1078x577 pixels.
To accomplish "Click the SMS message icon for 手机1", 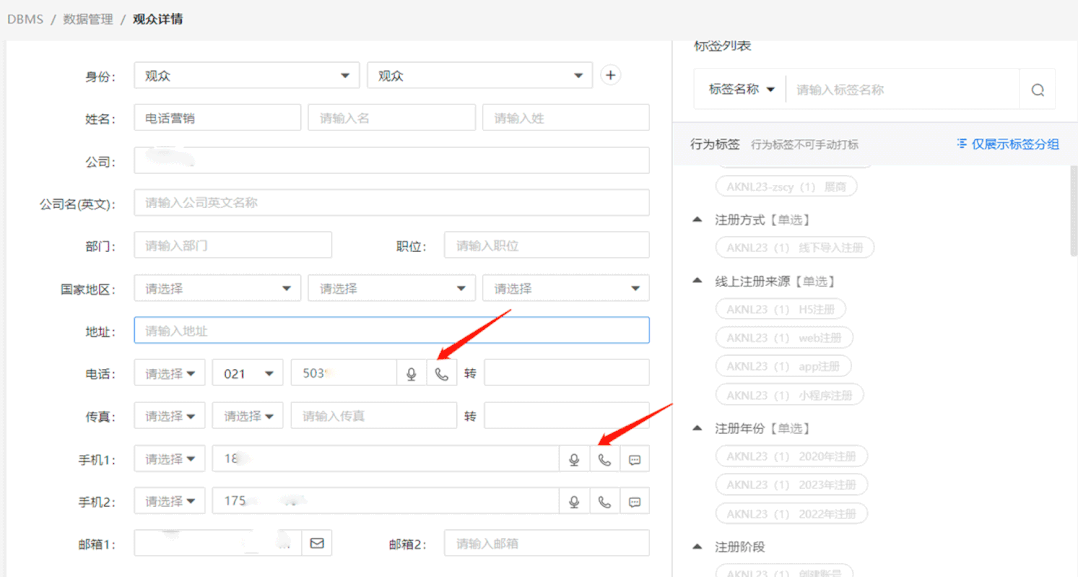I will click(x=635, y=460).
